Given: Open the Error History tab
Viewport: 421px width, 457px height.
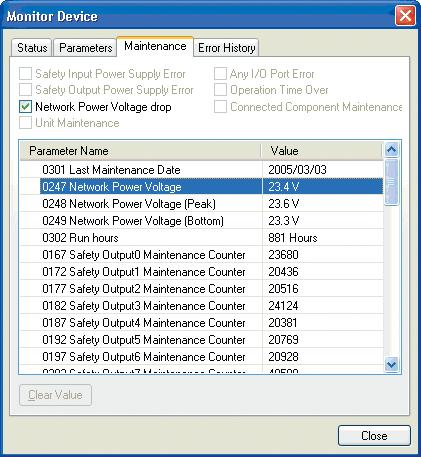Looking at the screenshot, I should [226, 48].
